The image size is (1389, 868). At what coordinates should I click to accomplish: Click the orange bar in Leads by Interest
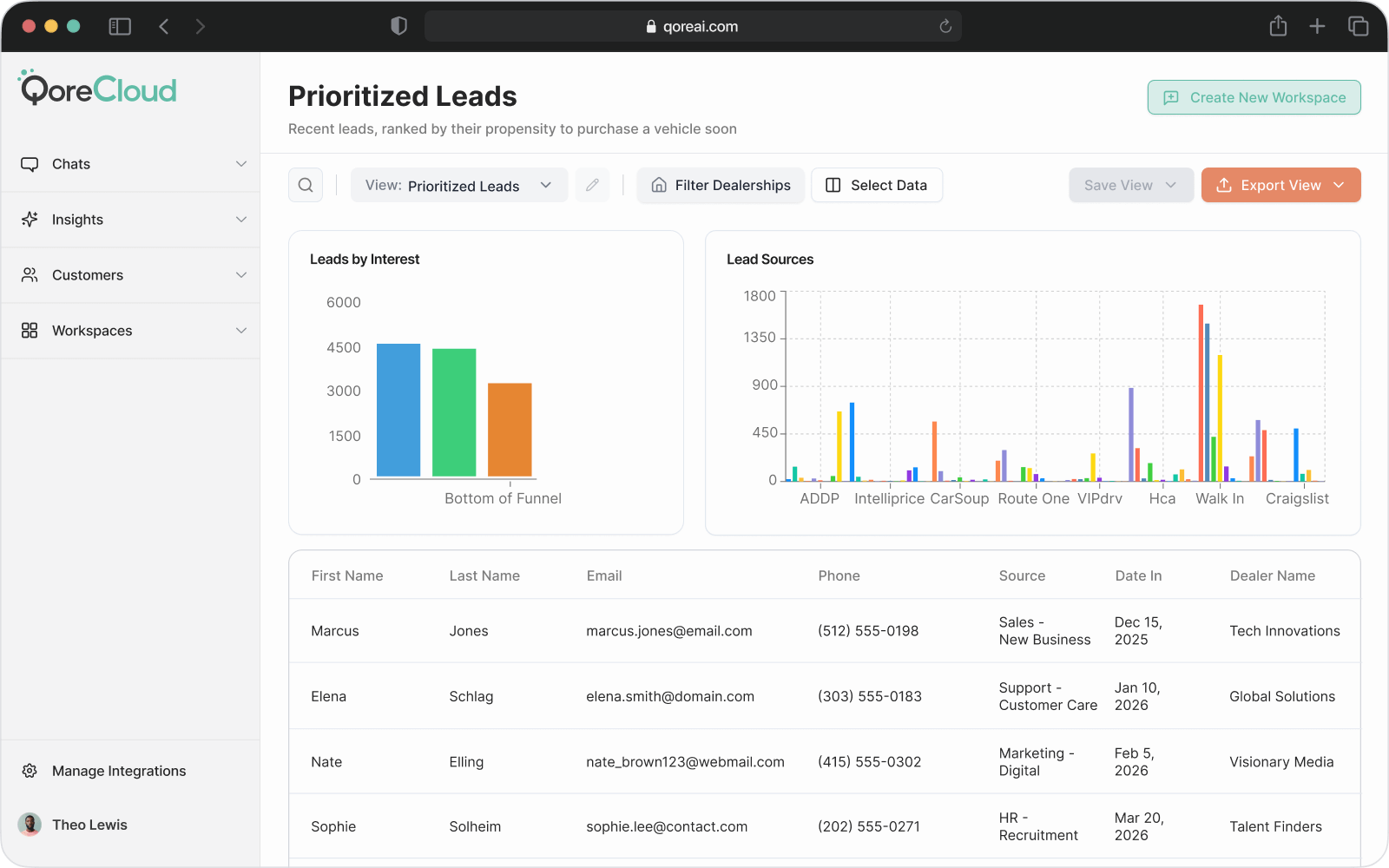tap(510, 430)
